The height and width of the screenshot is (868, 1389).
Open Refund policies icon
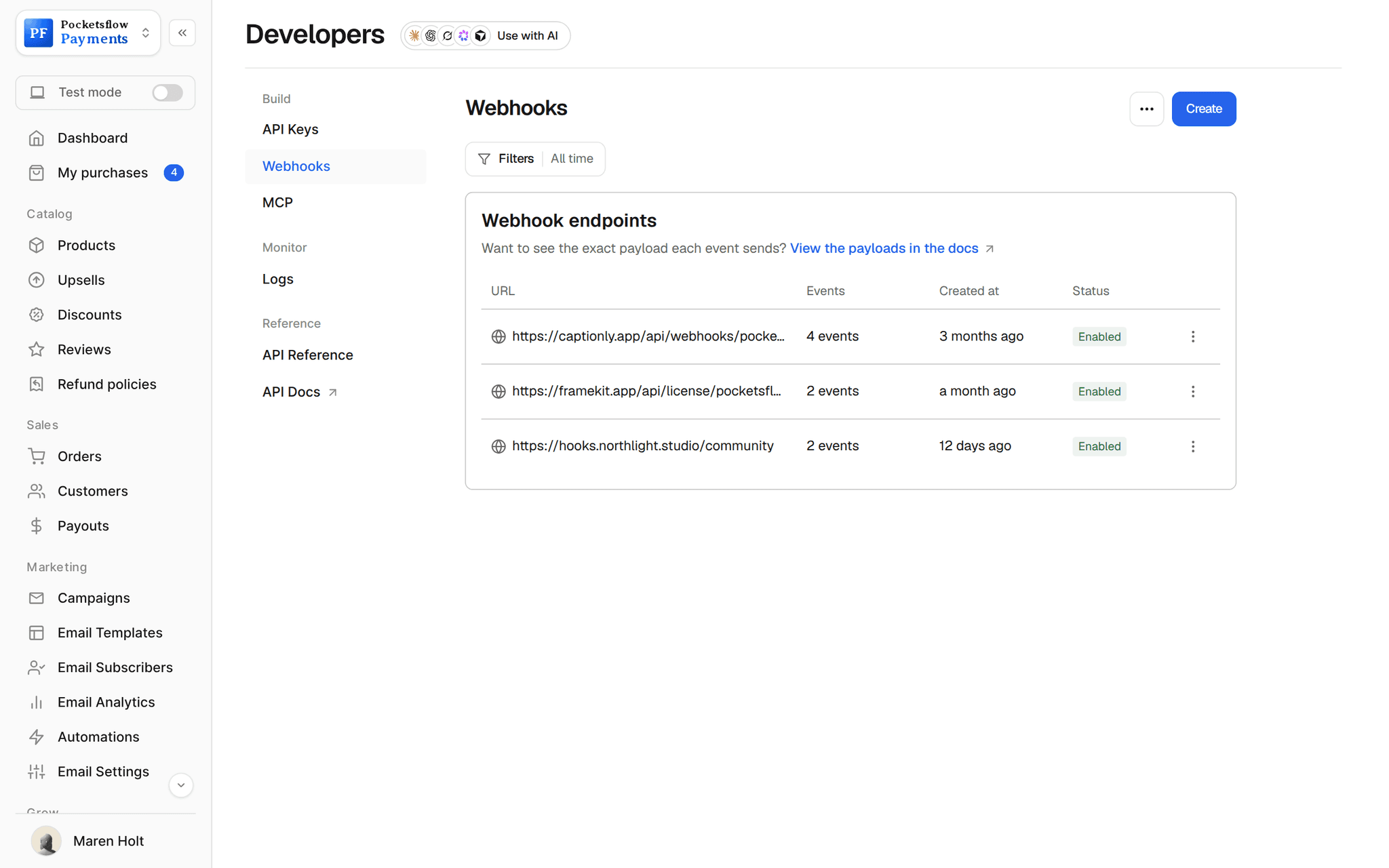pos(37,384)
